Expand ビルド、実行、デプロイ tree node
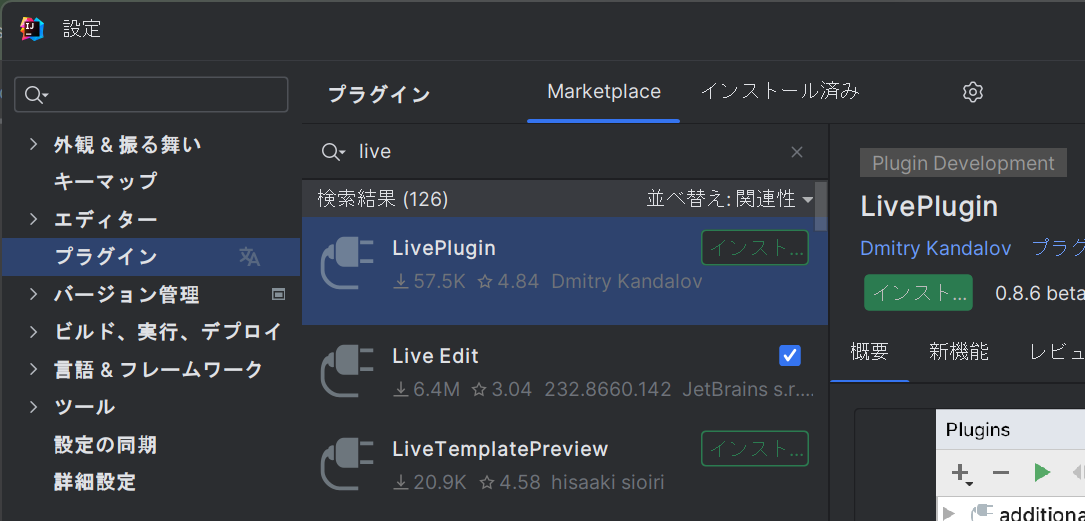The width and height of the screenshot is (1085, 521). point(33,331)
